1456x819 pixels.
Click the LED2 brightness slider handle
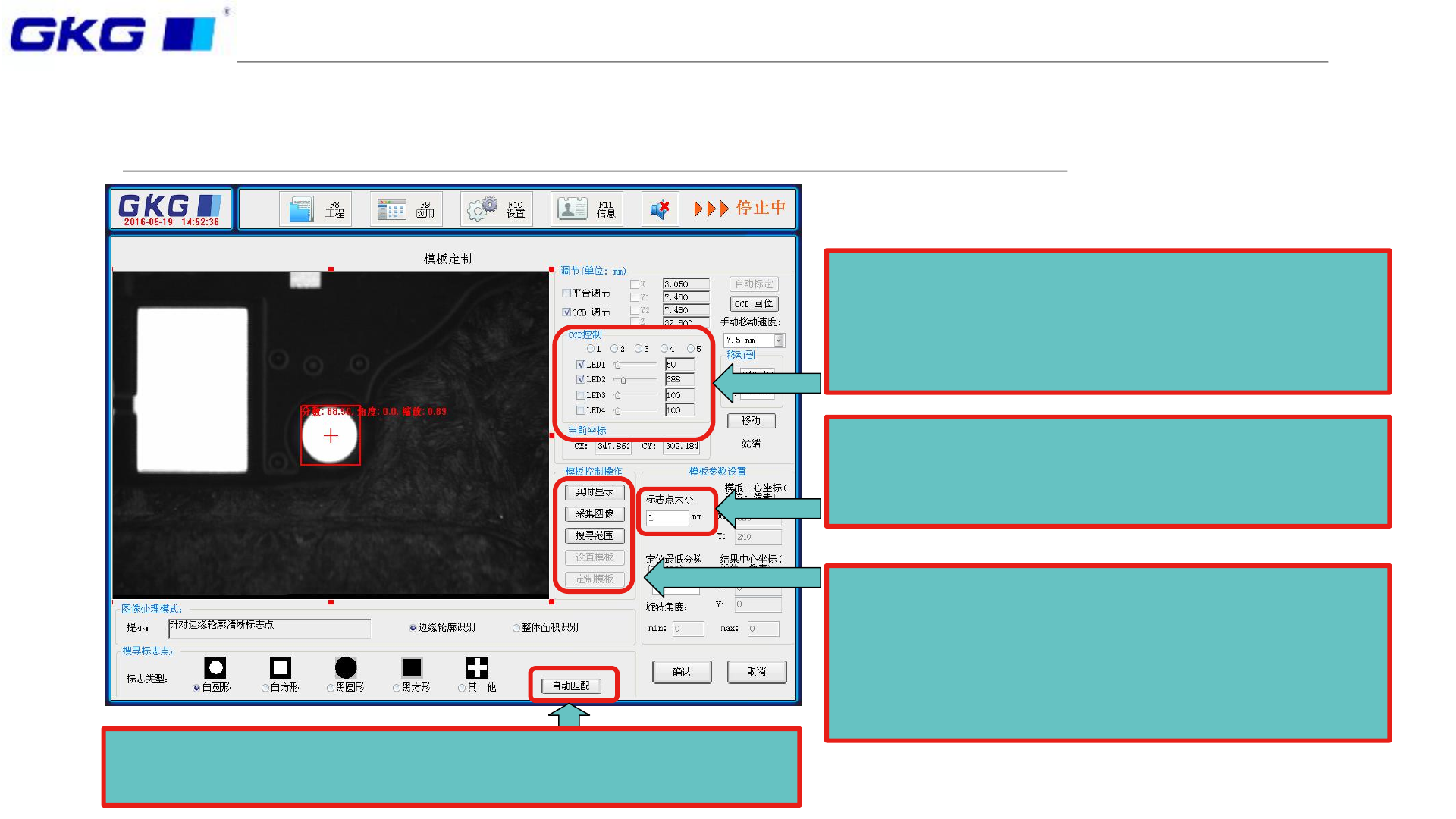(623, 380)
